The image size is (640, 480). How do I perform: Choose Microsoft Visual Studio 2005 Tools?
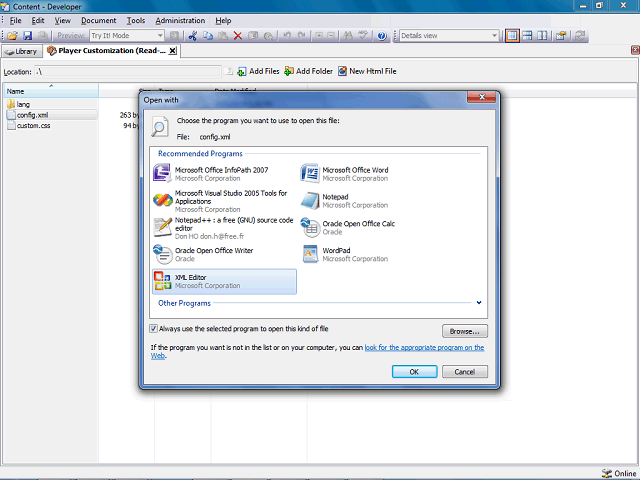[x=224, y=200]
